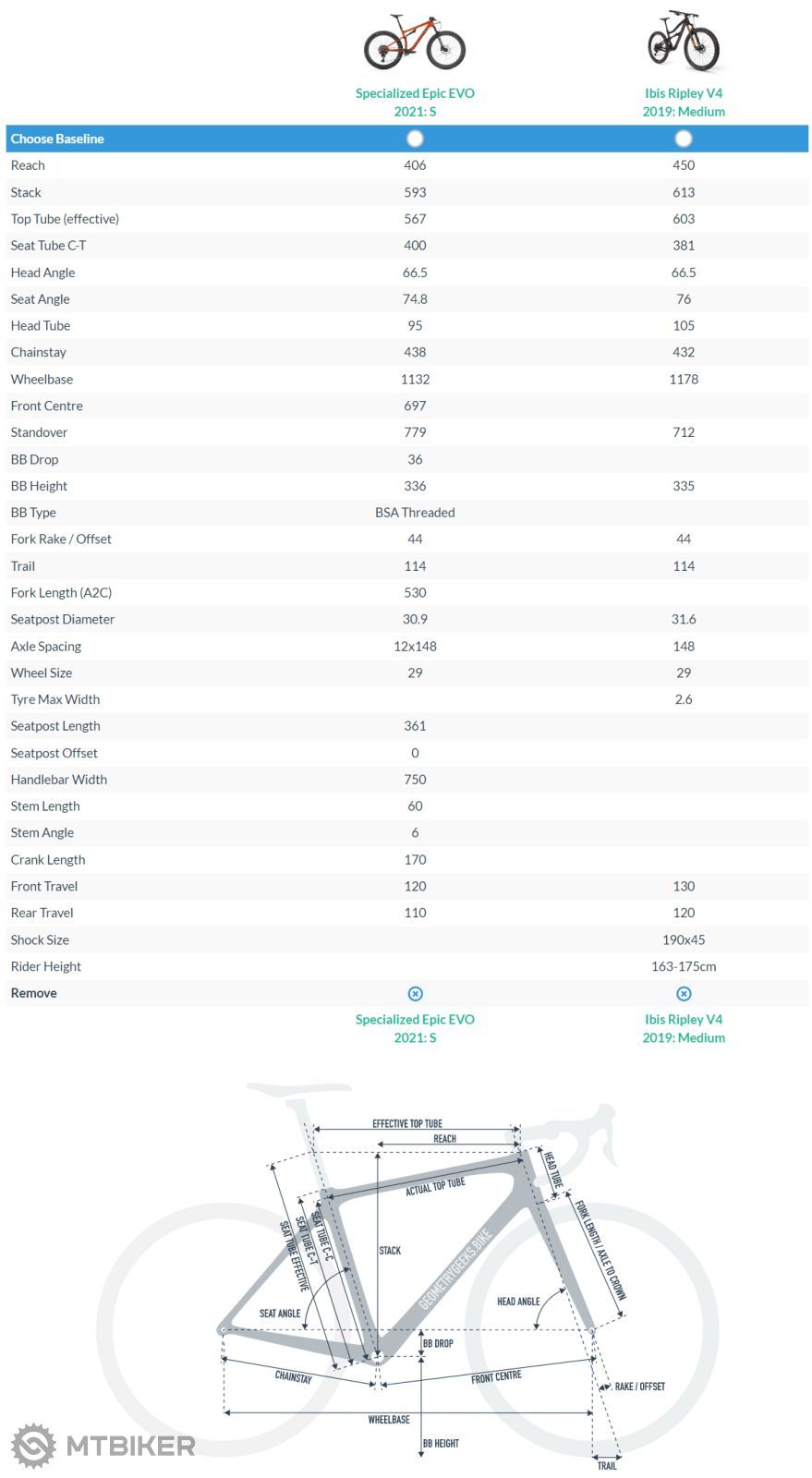Screen dimensions: 812x1478
Task: Click the bottom Ibis Ripley V4 2019 link
Action: click(x=684, y=1028)
